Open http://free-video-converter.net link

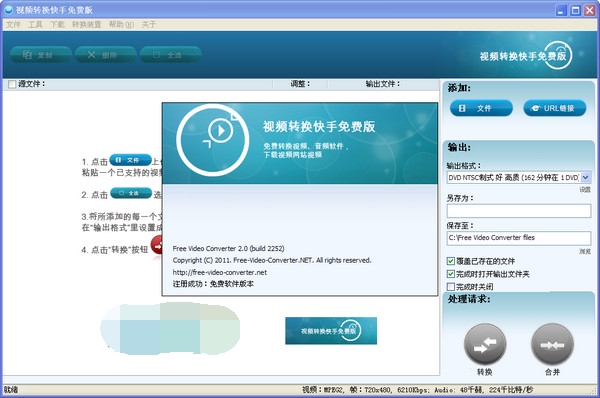pyautogui.click(x=220, y=272)
